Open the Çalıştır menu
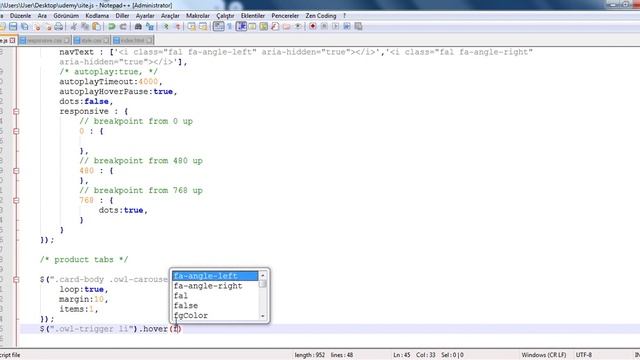The image size is (640, 360). click(225, 16)
